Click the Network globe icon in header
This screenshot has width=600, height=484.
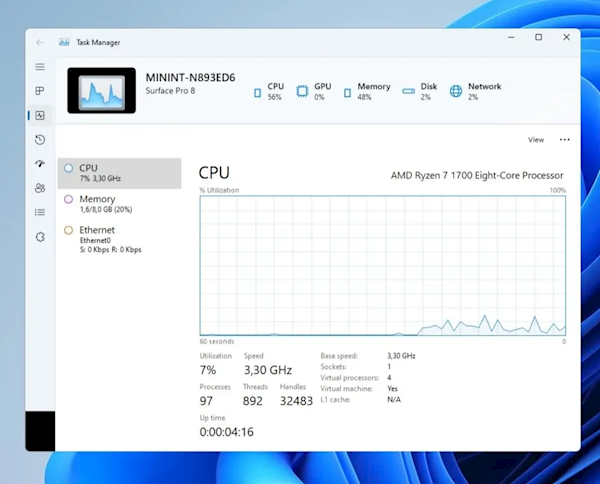[x=456, y=91]
